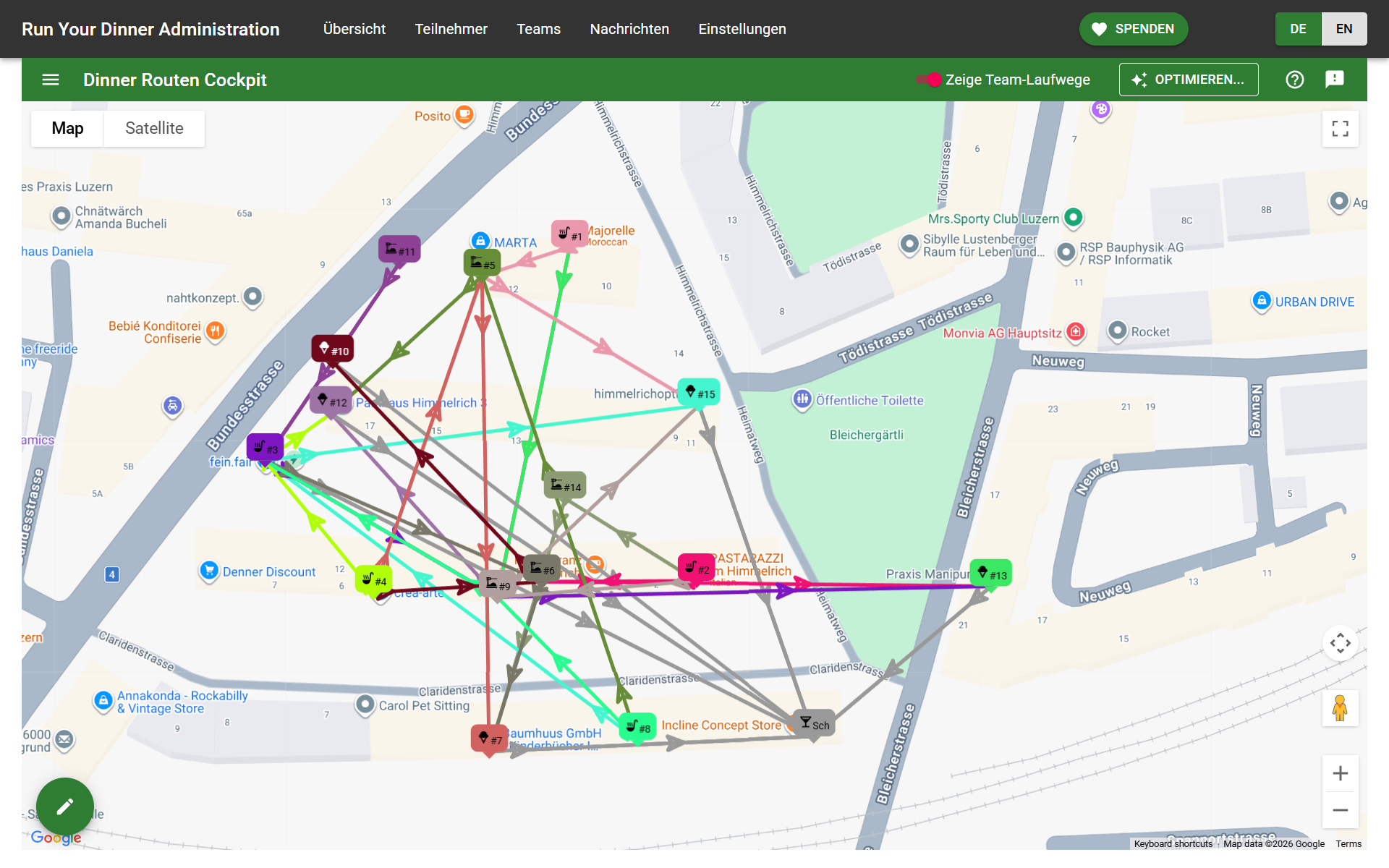
Task: Open the help question mark icon
Action: 1295,80
